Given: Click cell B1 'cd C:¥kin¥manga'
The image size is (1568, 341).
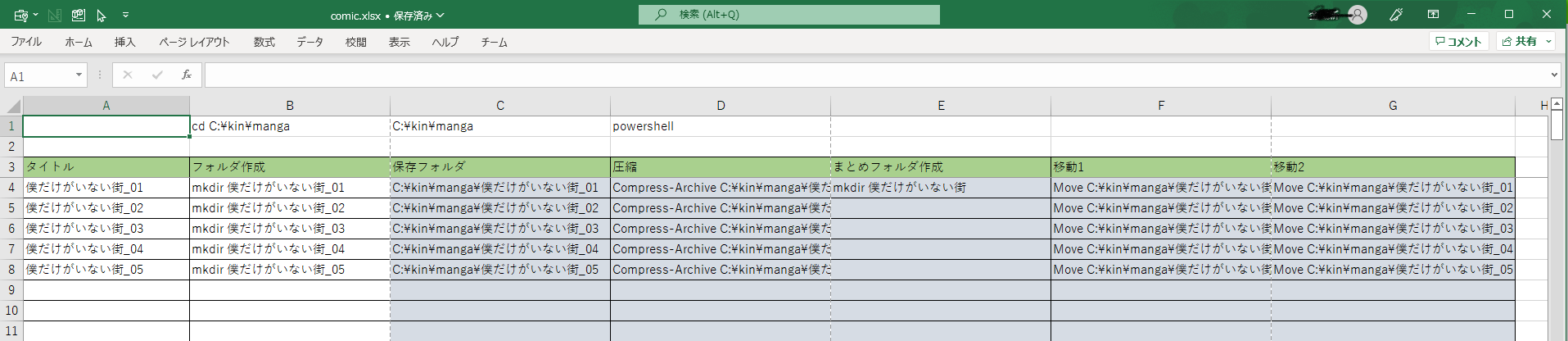Looking at the screenshot, I should point(290,126).
